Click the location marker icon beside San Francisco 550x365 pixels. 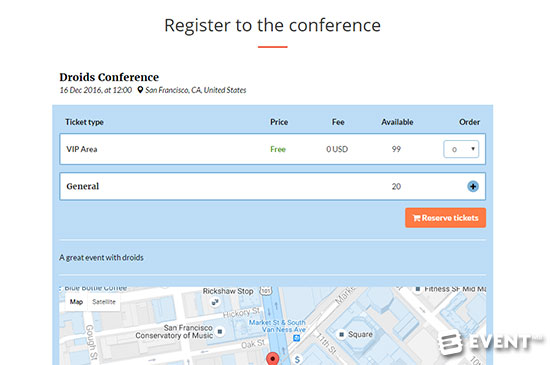[140, 90]
